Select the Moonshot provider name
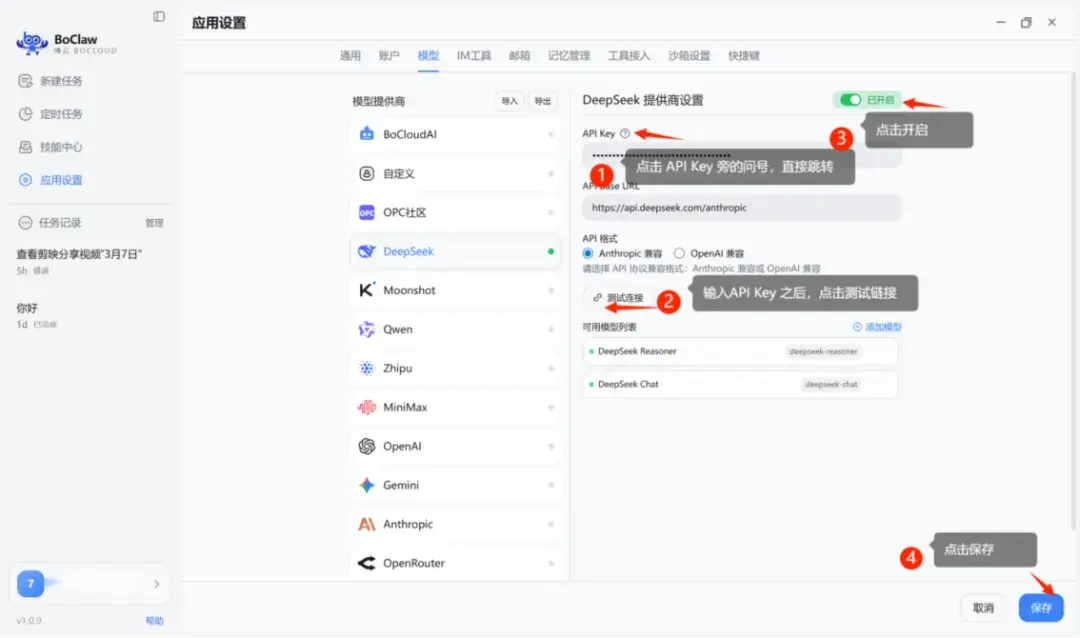 pyautogui.click(x=409, y=290)
